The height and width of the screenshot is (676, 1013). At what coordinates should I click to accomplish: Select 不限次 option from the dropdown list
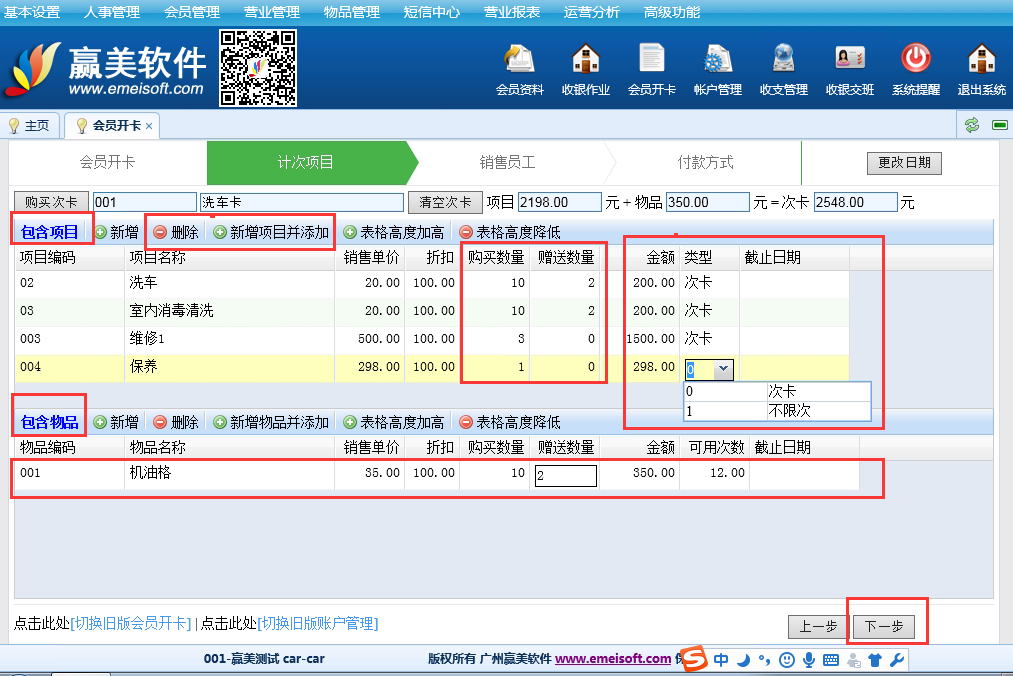tap(789, 410)
